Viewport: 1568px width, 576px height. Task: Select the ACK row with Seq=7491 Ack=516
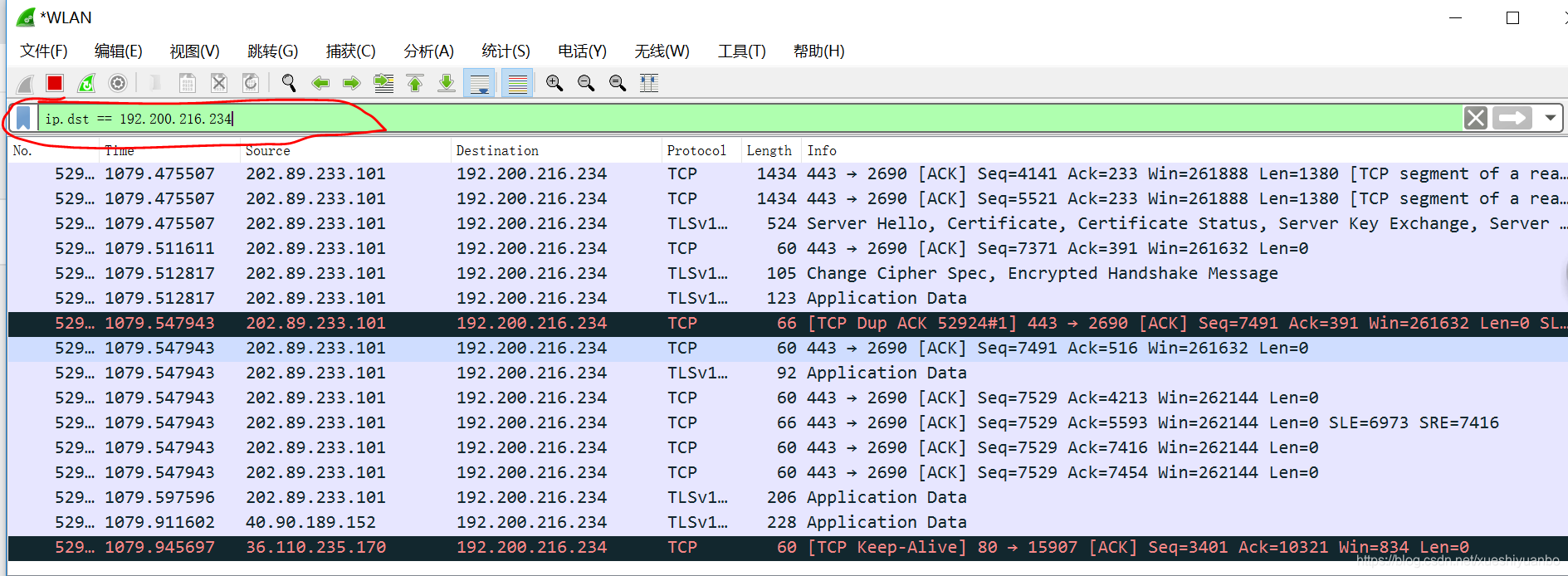[788, 348]
